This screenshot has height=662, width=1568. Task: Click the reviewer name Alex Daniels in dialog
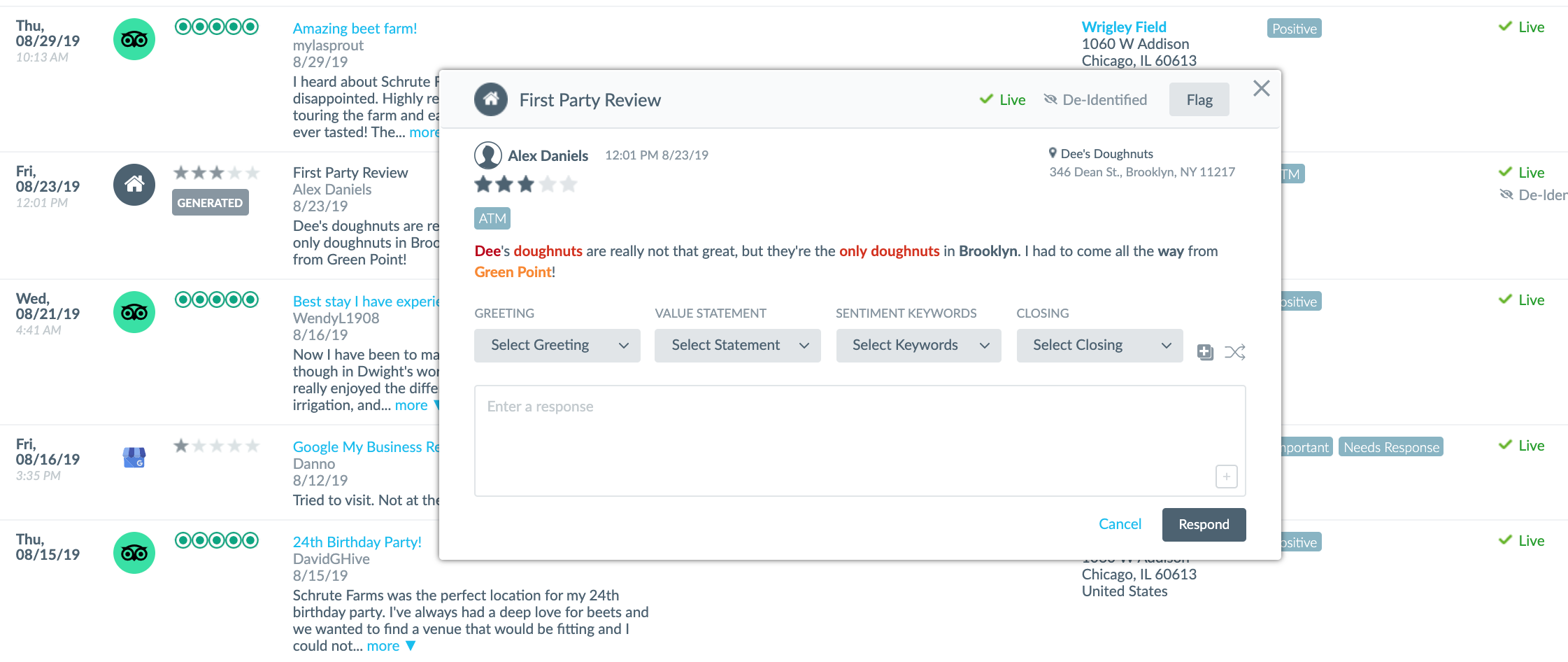[548, 155]
